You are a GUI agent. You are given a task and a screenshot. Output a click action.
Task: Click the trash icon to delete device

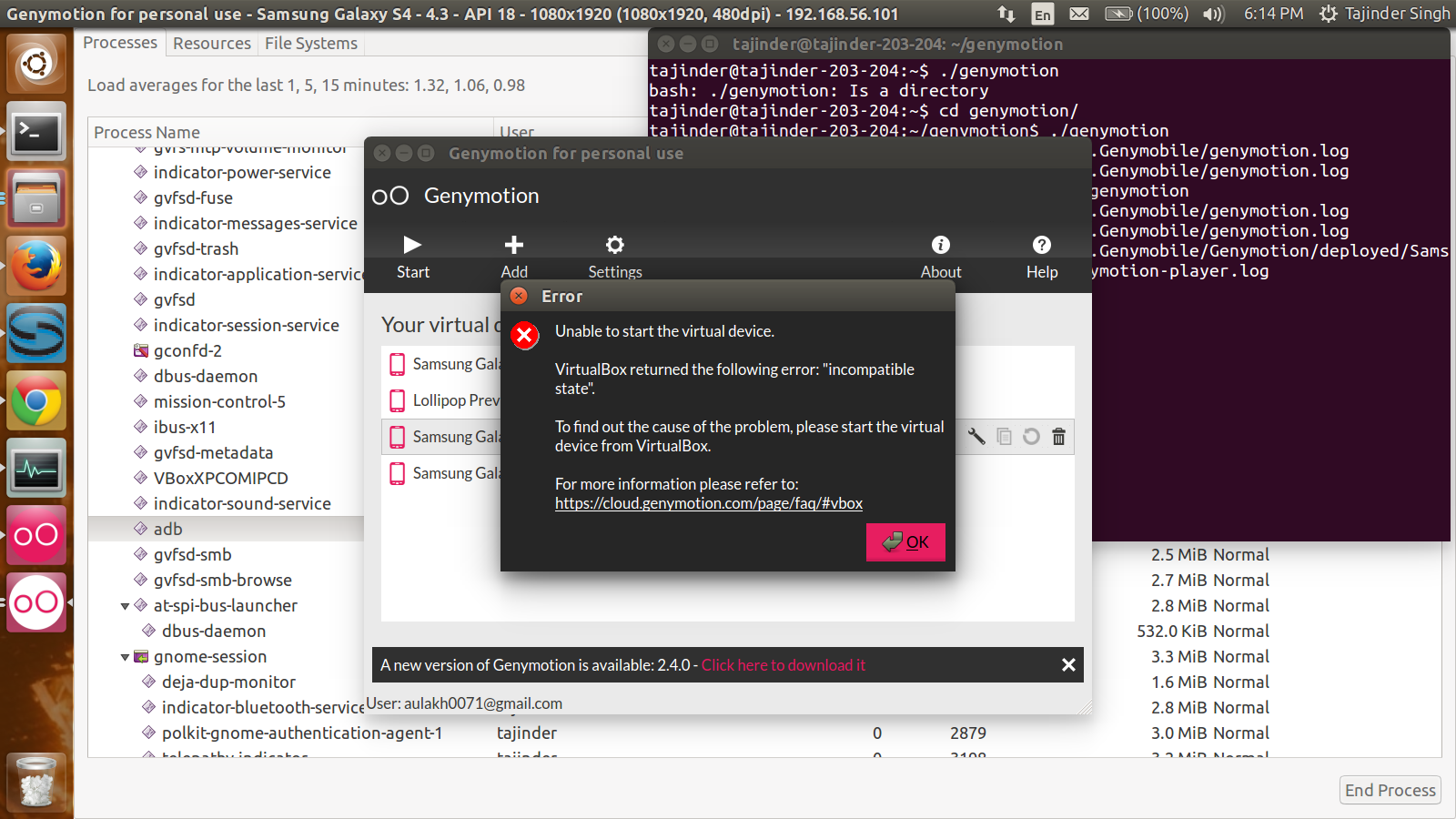(1058, 437)
